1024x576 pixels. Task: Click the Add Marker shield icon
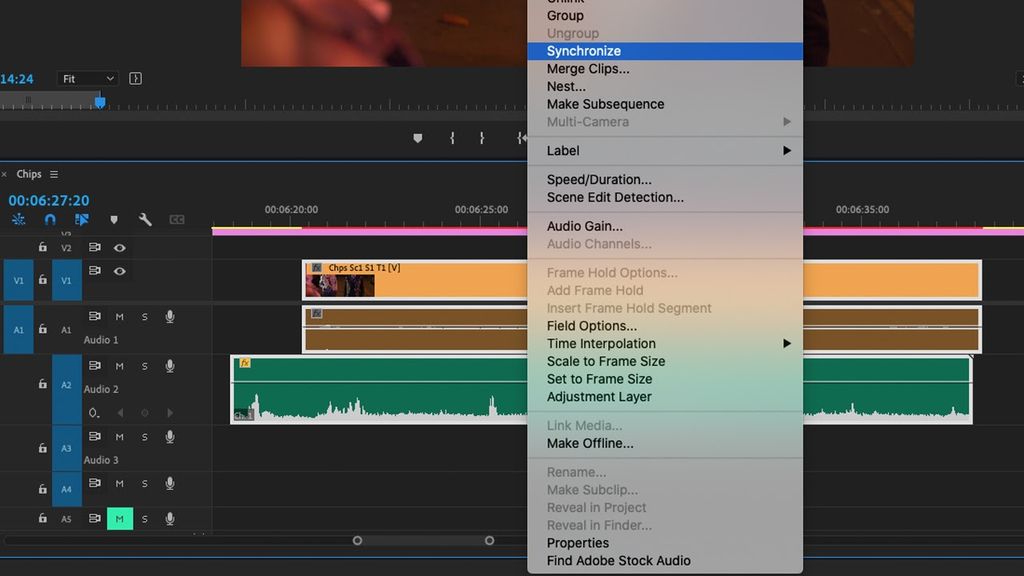pos(113,219)
